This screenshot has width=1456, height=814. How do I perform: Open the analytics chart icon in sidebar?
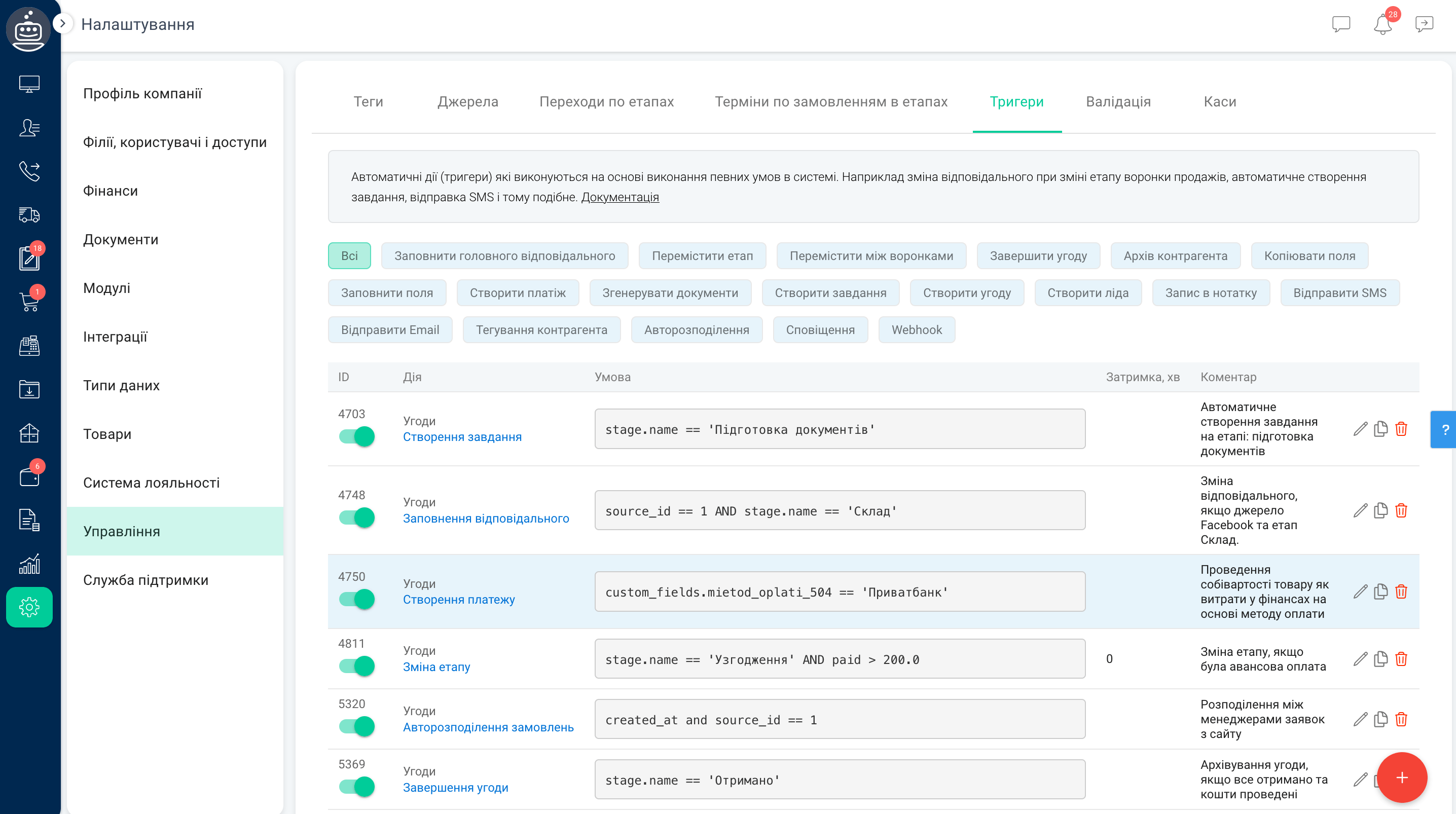click(29, 564)
